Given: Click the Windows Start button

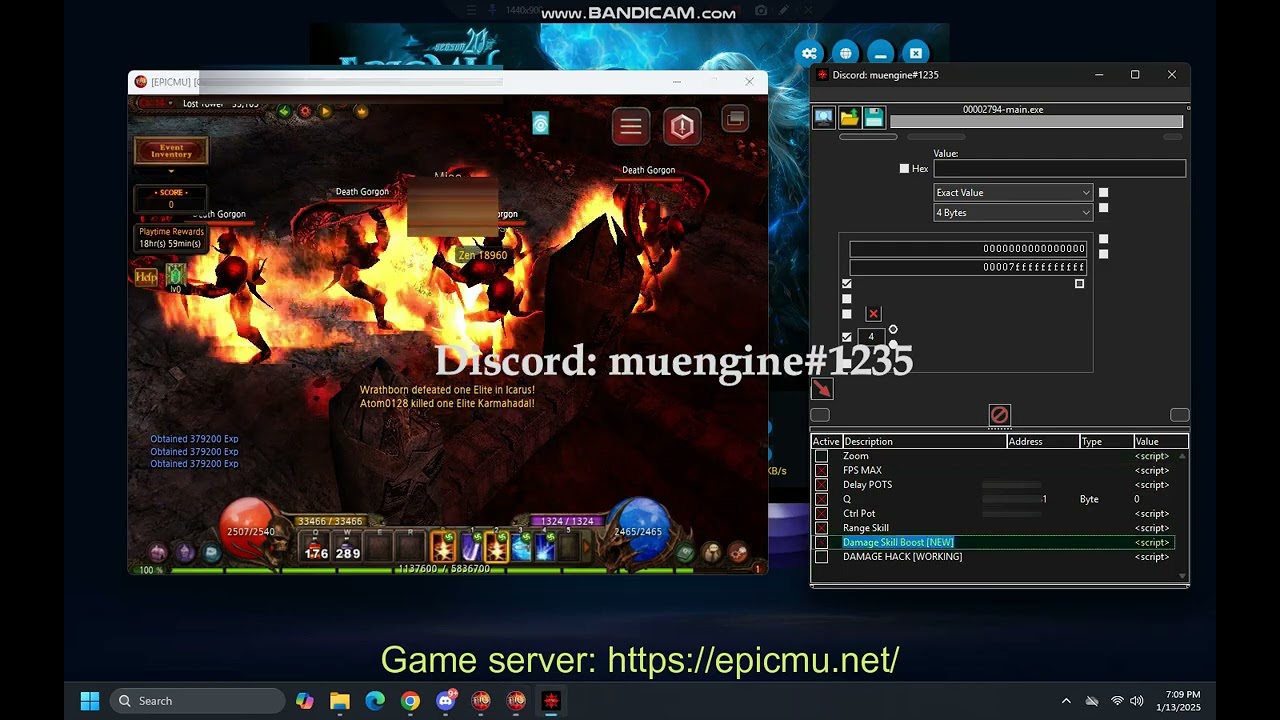Looking at the screenshot, I should (90, 701).
